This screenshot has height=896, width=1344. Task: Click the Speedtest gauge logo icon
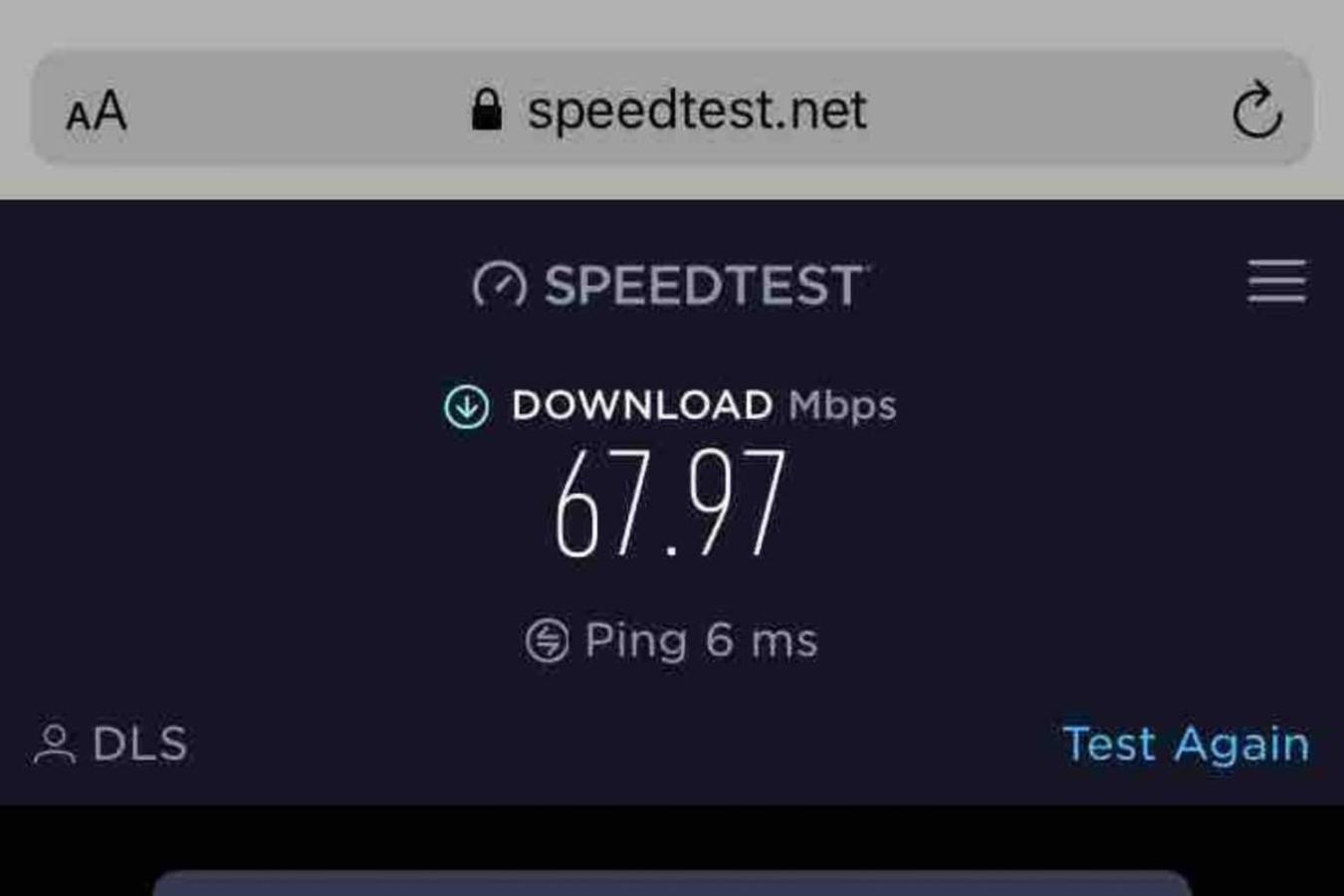coord(499,286)
